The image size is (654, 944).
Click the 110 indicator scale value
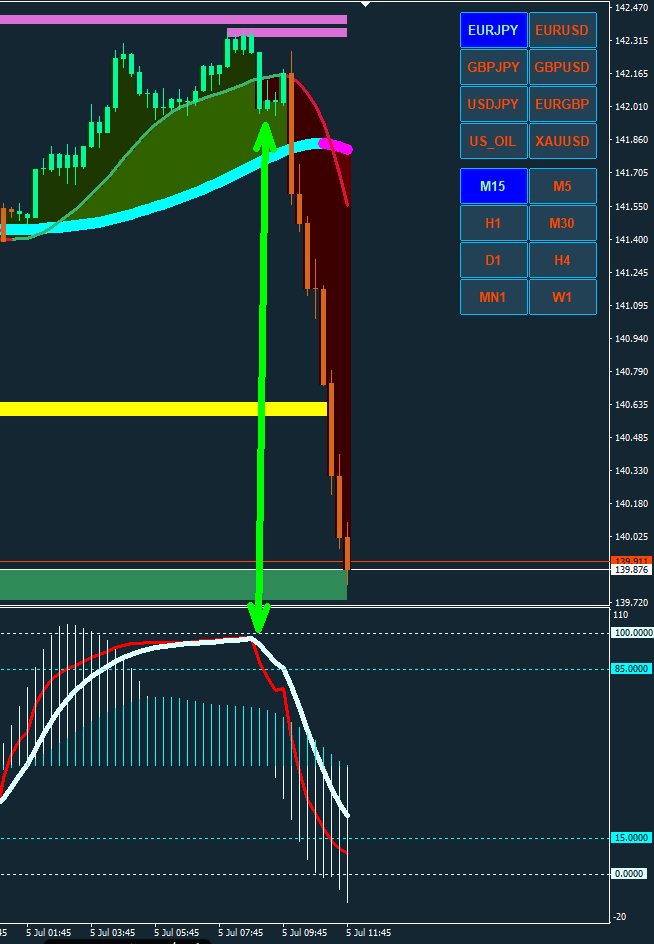tap(621, 615)
